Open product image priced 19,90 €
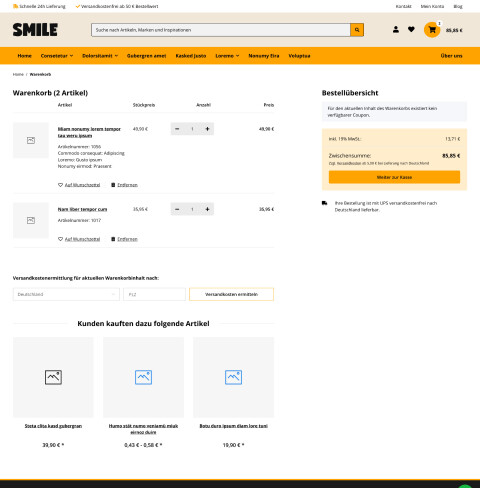This screenshot has width=480, height=488. point(233,377)
